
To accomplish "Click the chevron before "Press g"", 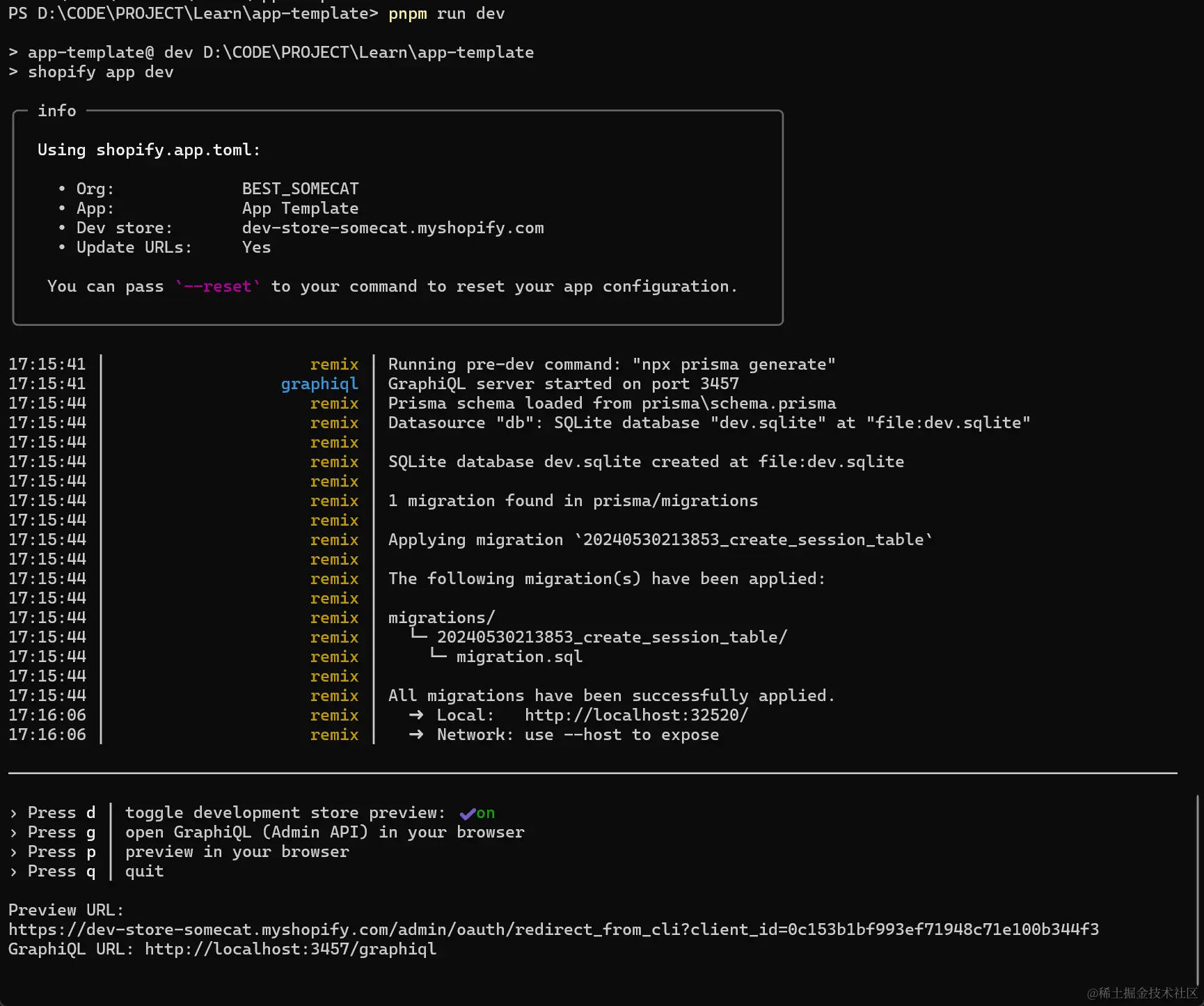I will (x=13, y=833).
